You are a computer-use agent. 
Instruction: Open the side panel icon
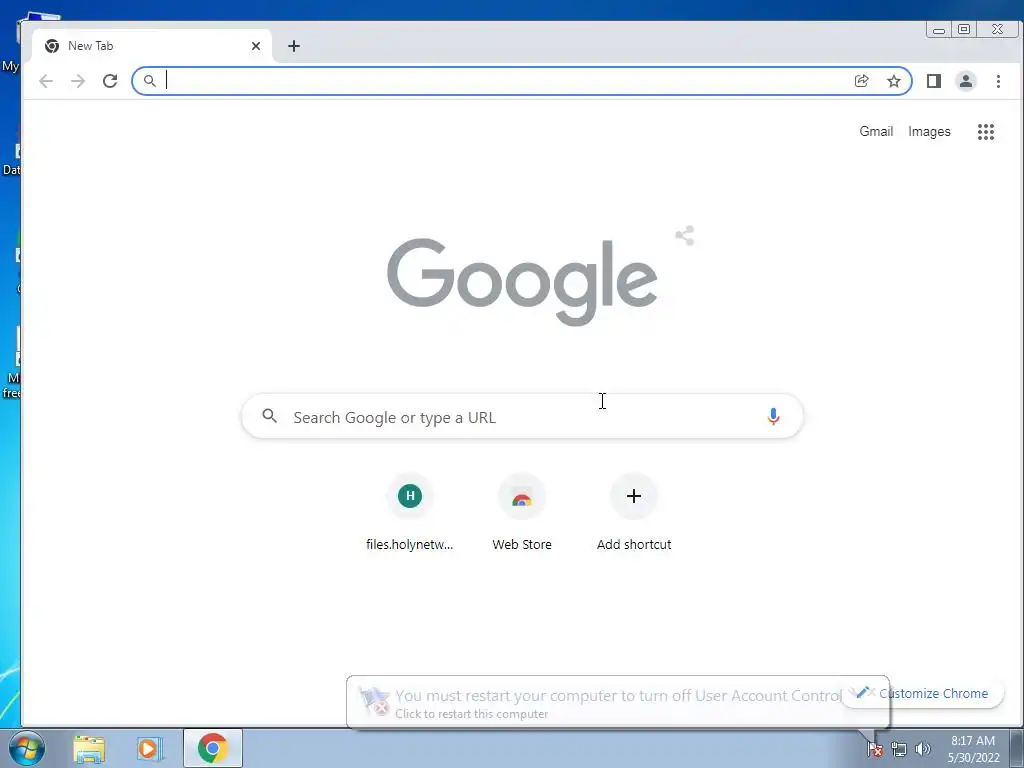click(x=934, y=81)
